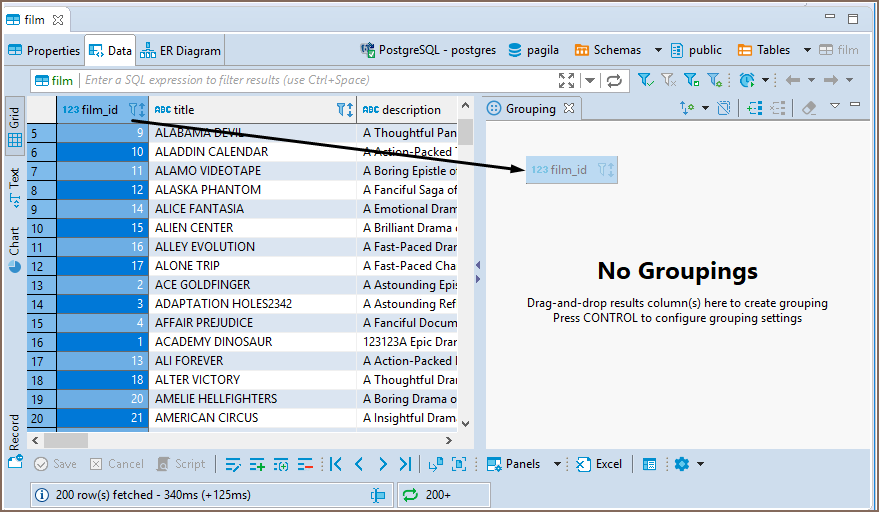Open the filter history dropdown arrow
The width and height of the screenshot is (879, 512).
point(590,80)
